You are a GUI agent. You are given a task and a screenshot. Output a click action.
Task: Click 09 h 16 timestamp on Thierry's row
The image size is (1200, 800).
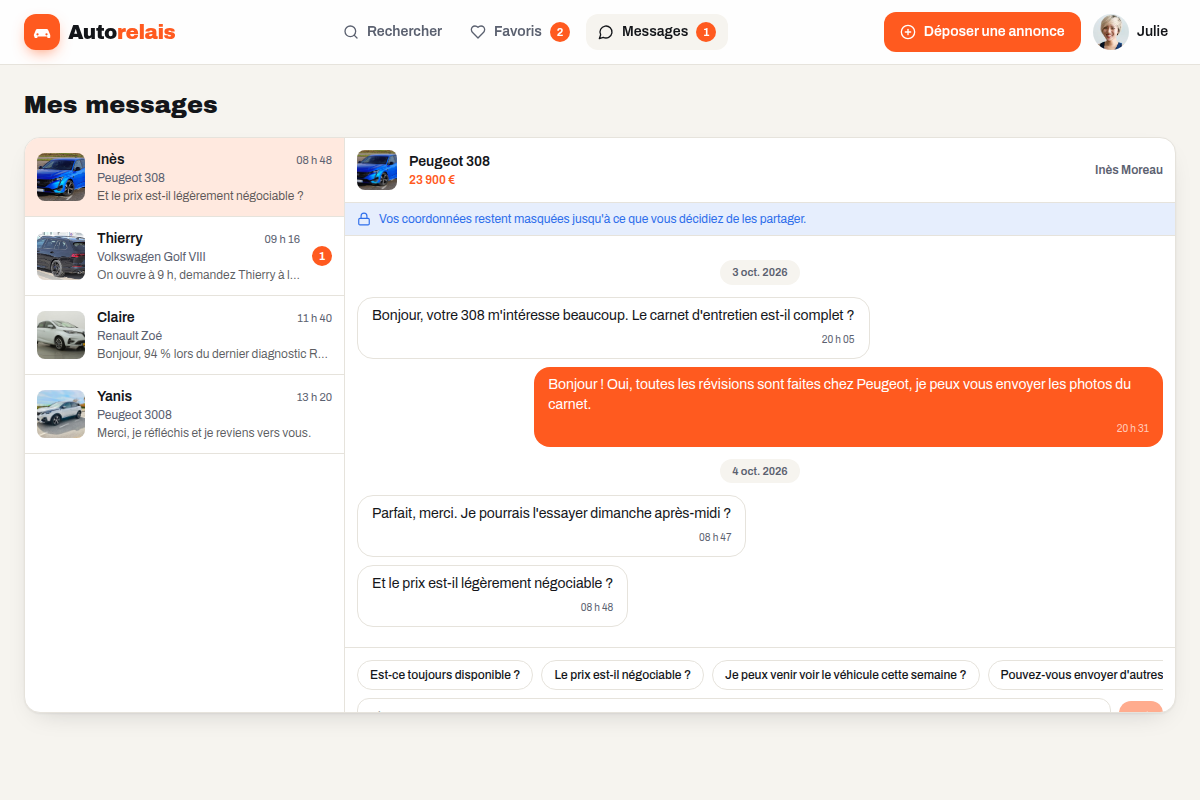(x=282, y=239)
